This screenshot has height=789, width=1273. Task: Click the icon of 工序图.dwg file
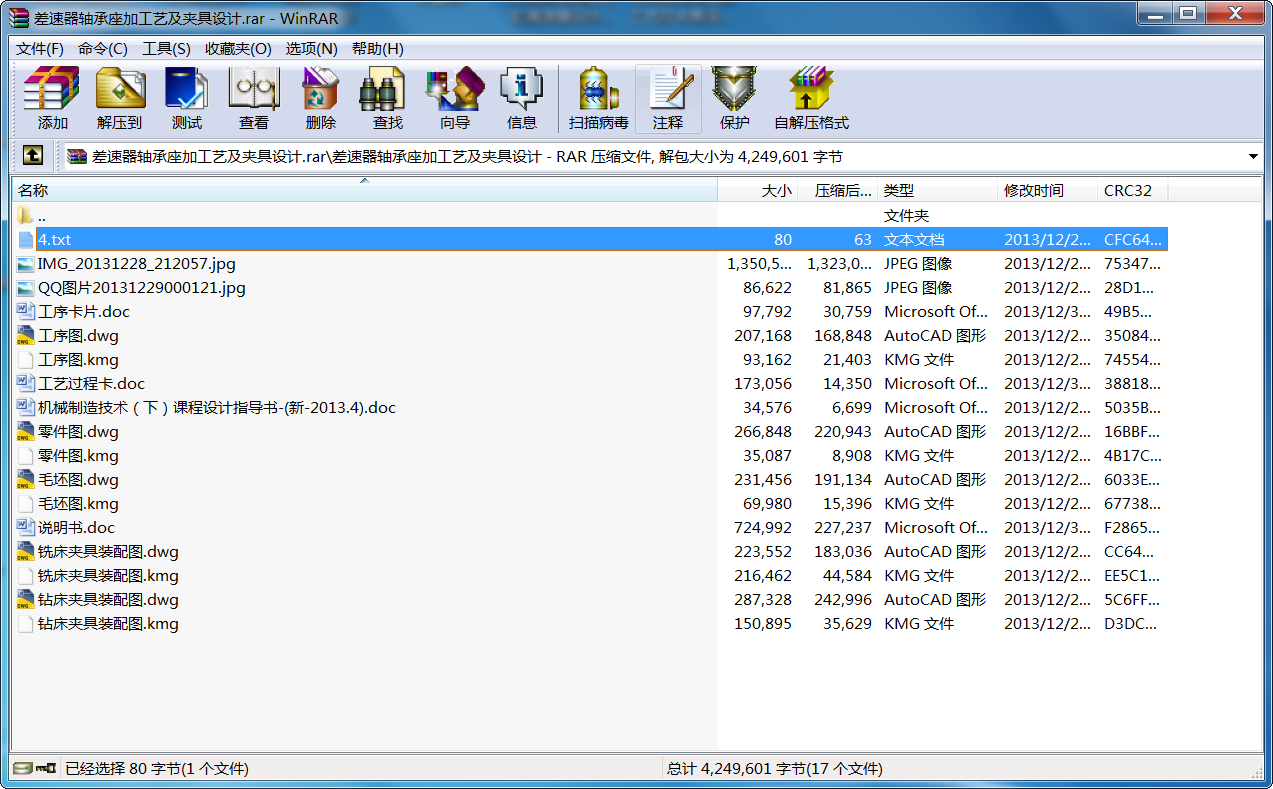[26, 336]
